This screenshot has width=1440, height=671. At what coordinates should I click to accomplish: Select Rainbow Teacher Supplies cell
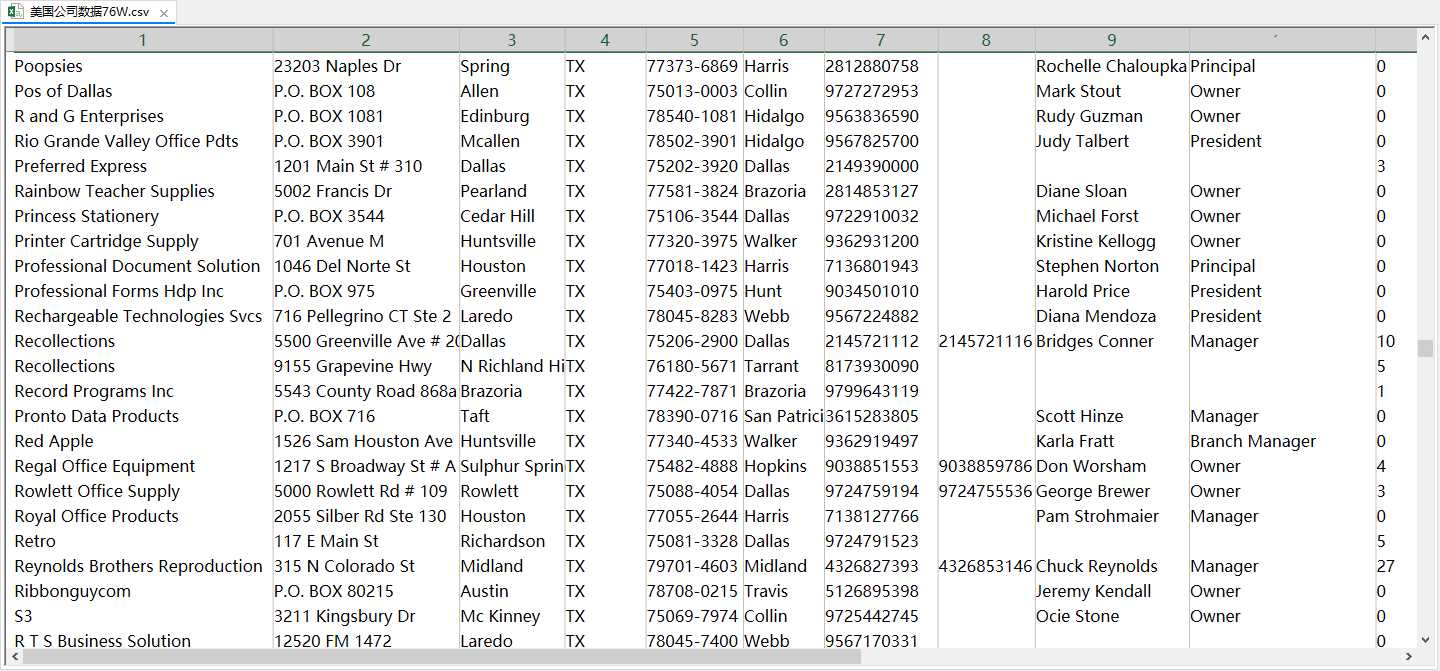143,191
